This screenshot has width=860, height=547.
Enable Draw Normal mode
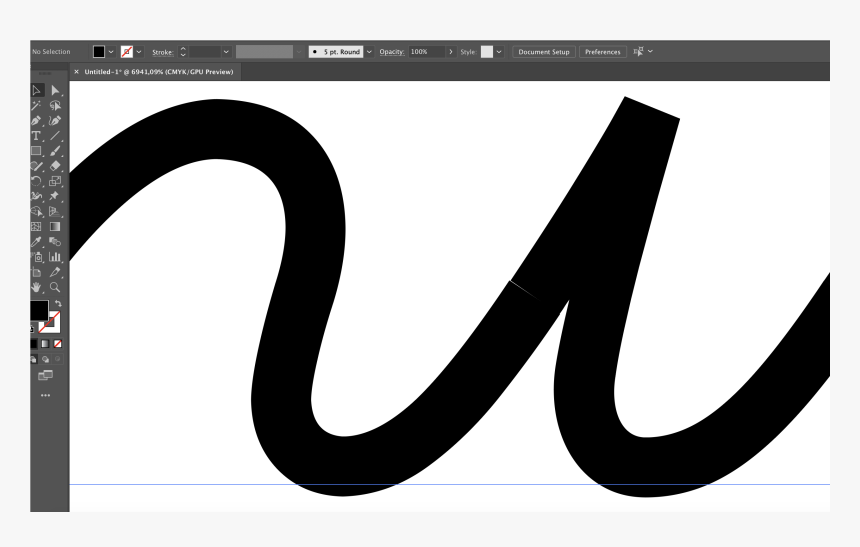(x=33, y=359)
